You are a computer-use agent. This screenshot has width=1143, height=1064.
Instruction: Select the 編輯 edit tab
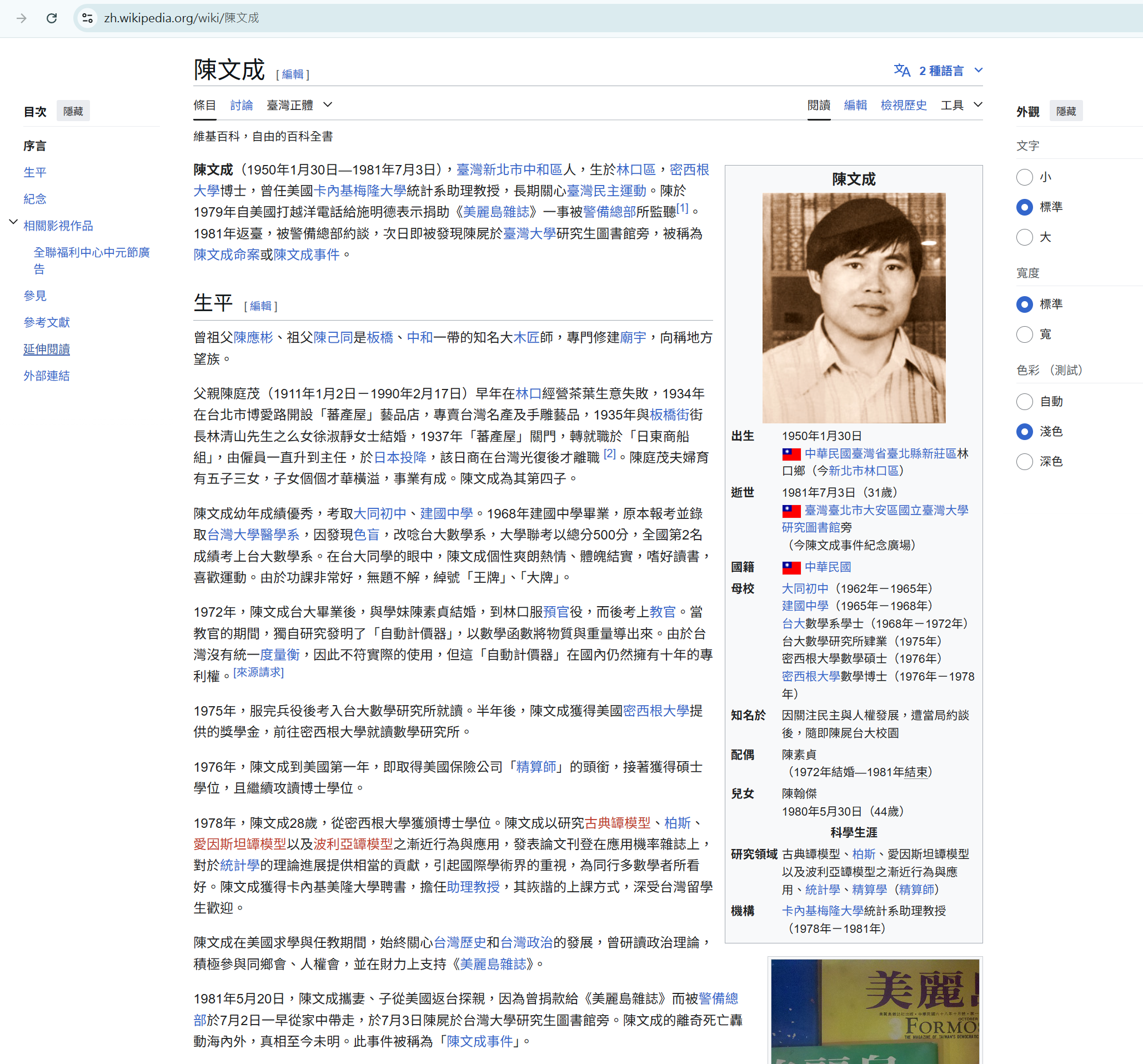(x=855, y=105)
